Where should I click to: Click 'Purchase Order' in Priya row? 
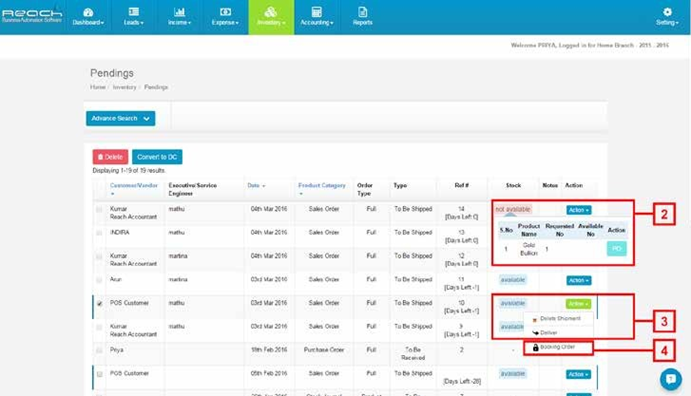(324, 350)
